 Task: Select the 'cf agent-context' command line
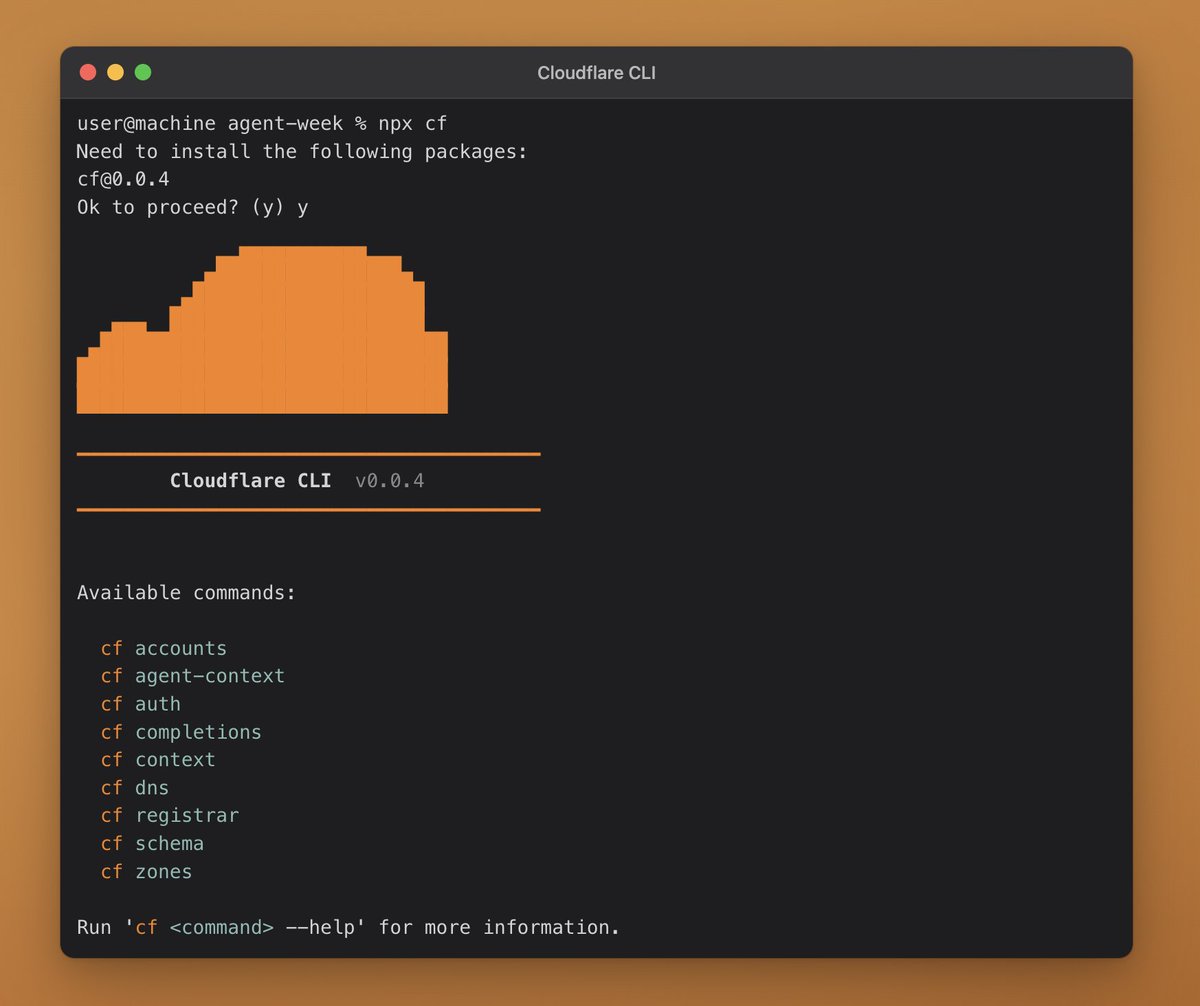click(193, 676)
